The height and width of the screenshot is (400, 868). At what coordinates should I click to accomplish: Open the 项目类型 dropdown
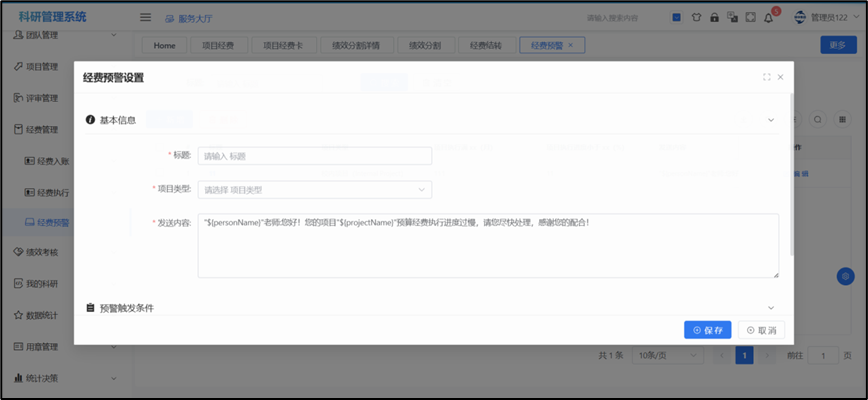pyautogui.click(x=315, y=189)
